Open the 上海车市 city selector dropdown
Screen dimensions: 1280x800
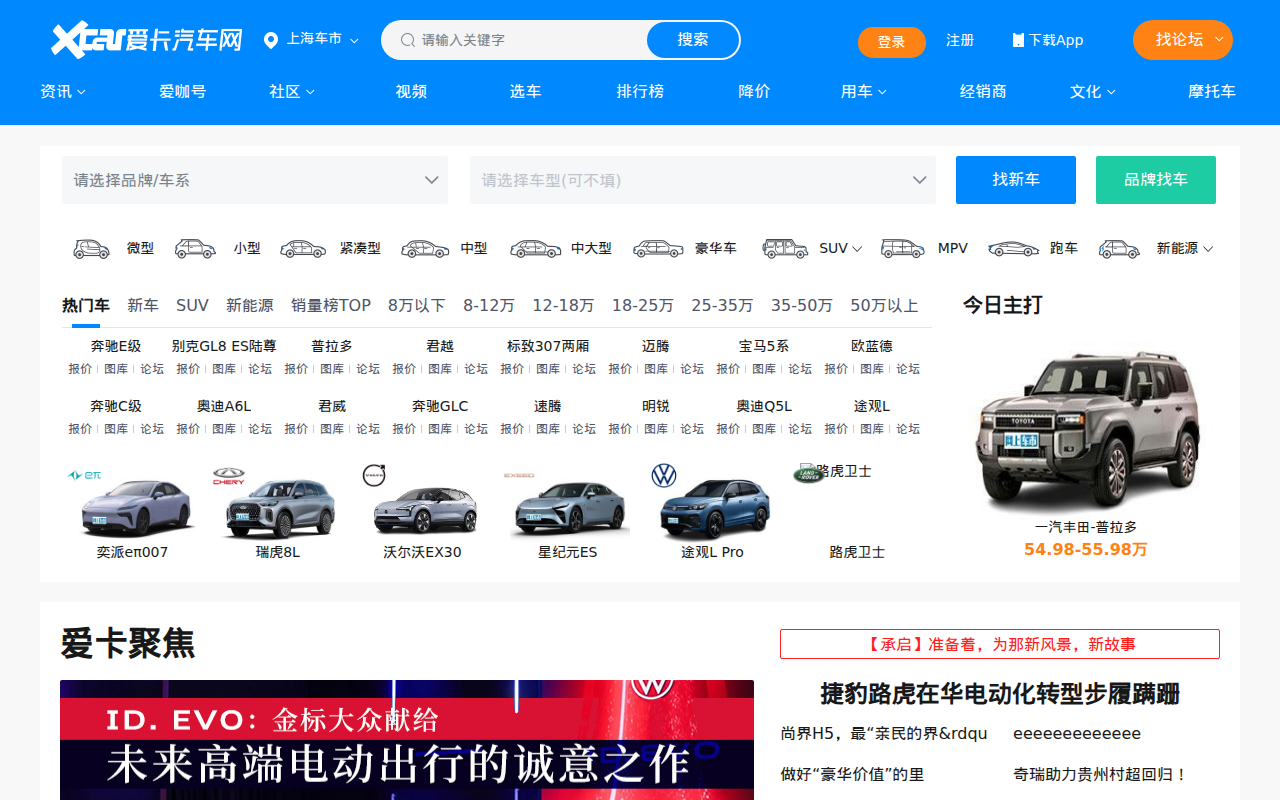coord(311,40)
